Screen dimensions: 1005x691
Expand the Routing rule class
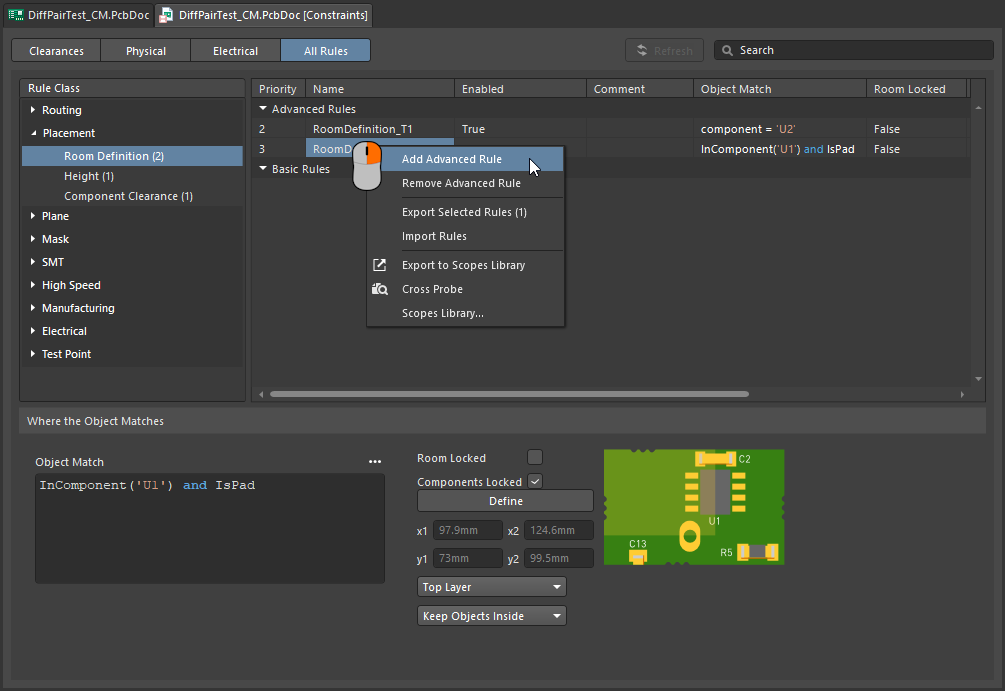[x=33, y=110]
